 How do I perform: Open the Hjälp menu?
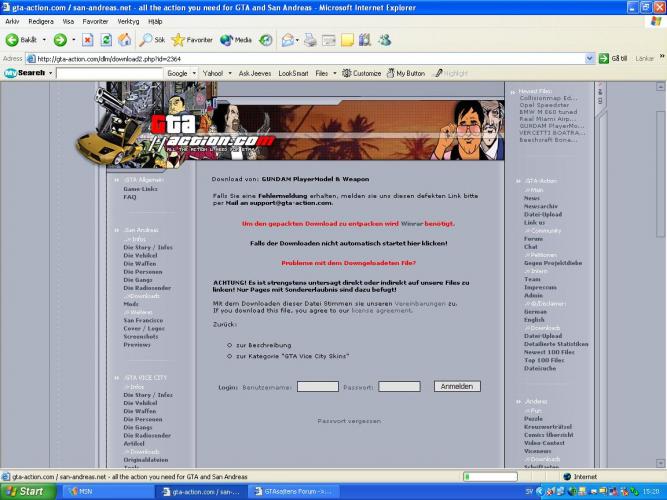tap(155, 21)
